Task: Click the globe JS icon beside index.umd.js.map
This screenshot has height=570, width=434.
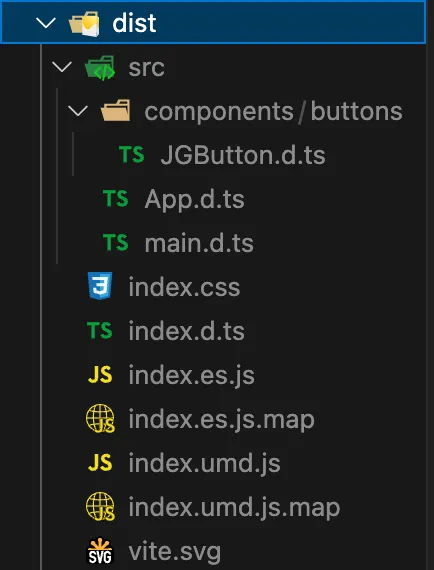Action: click(x=100, y=506)
